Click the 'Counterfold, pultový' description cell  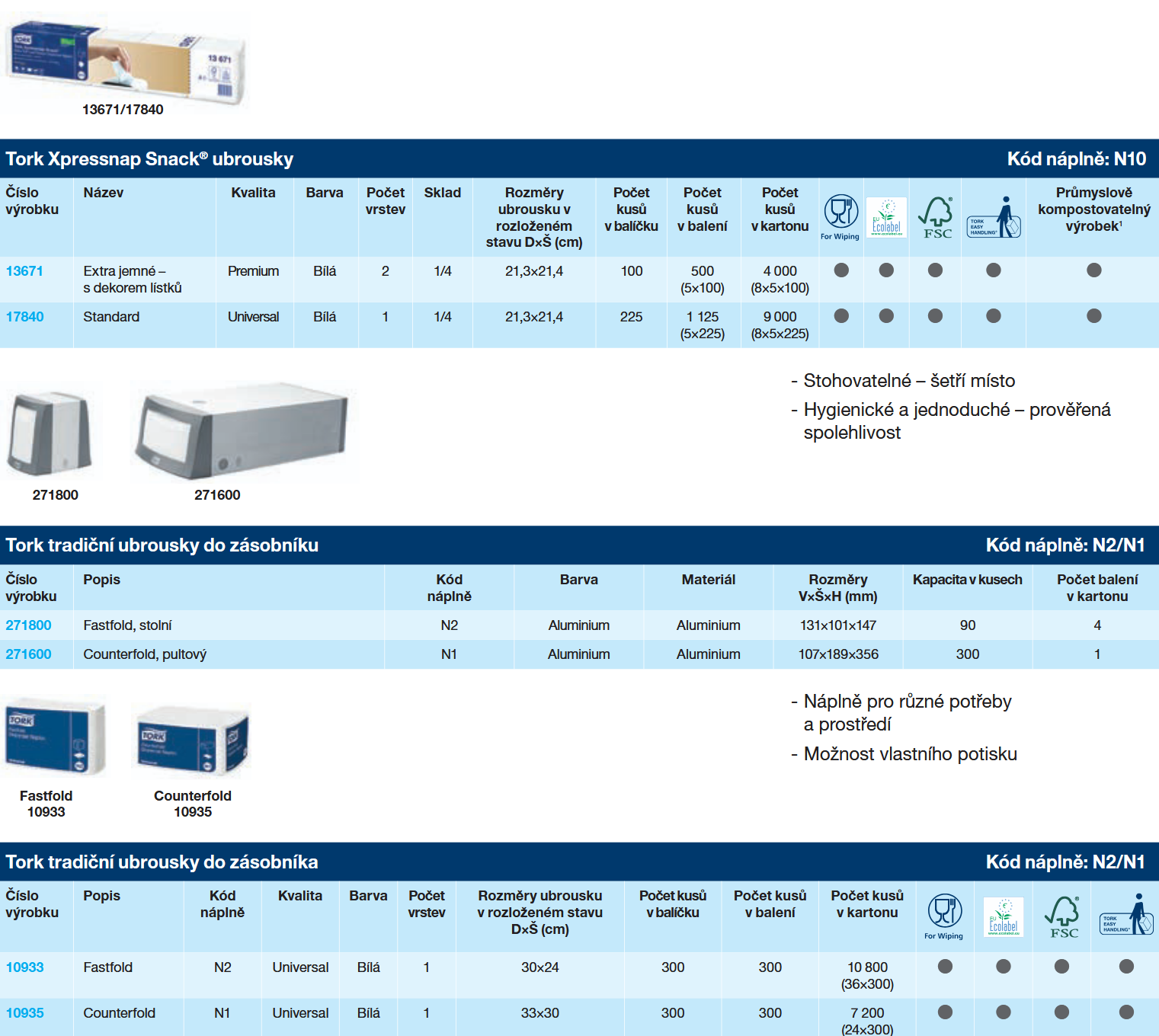(145, 654)
